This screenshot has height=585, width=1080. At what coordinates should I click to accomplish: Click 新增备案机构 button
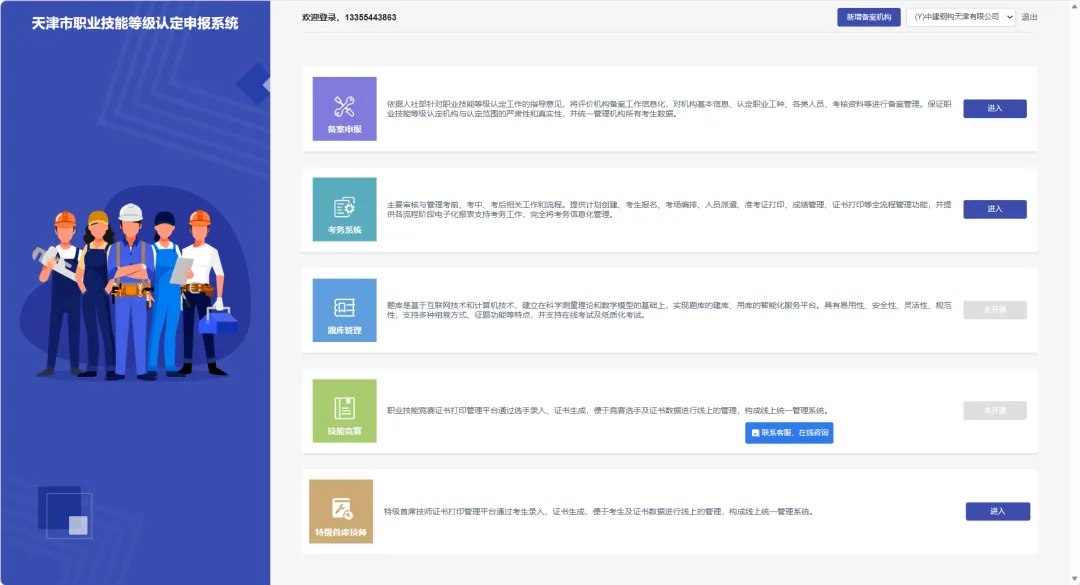click(x=869, y=17)
